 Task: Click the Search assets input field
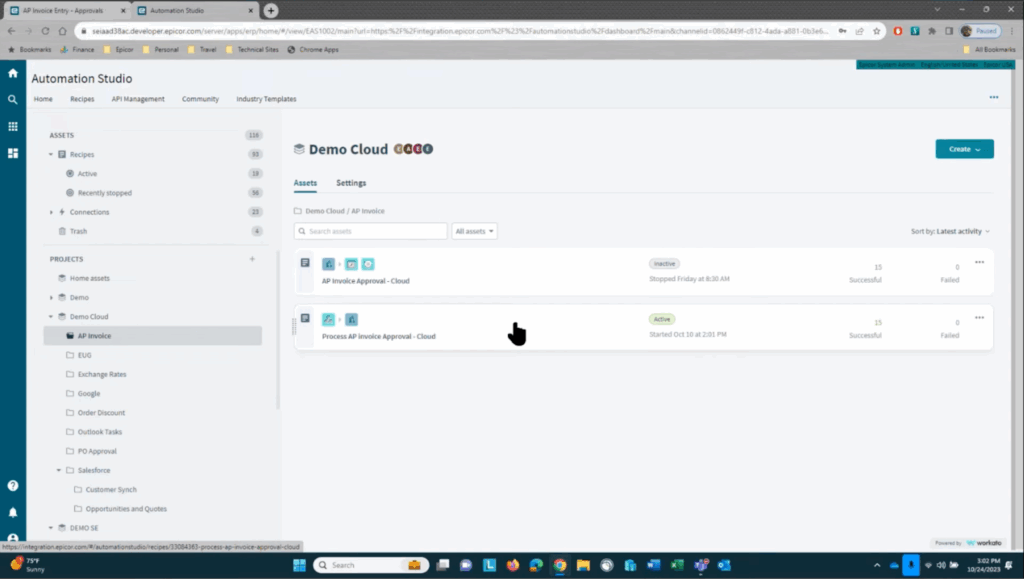(371, 231)
